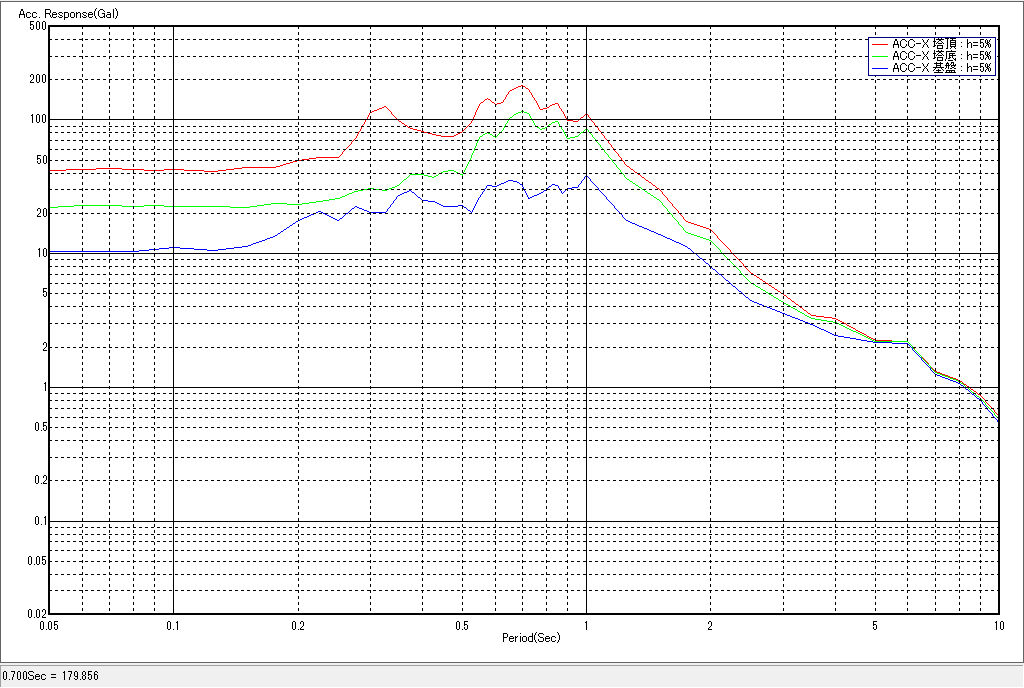Click the 5 tick label on period axis
Image resolution: width=1024 pixels, height=688 pixels.
(x=875, y=625)
